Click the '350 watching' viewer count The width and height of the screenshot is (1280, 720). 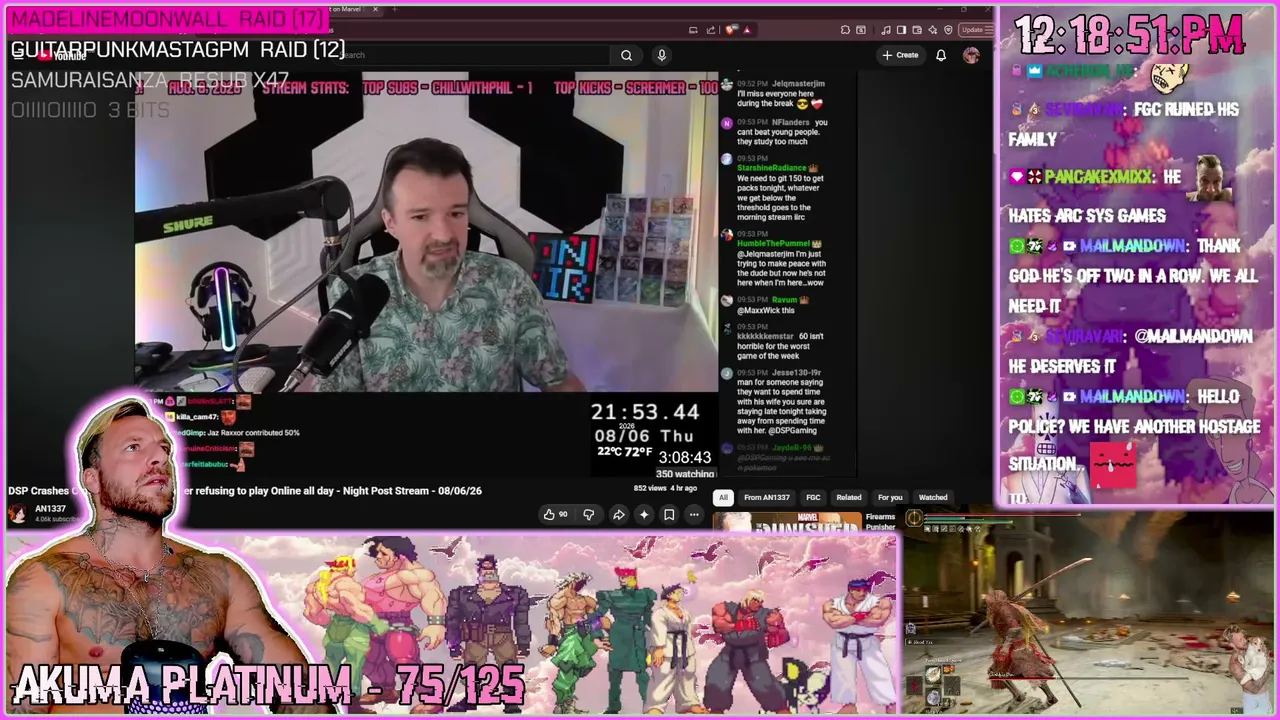click(685, 474)
